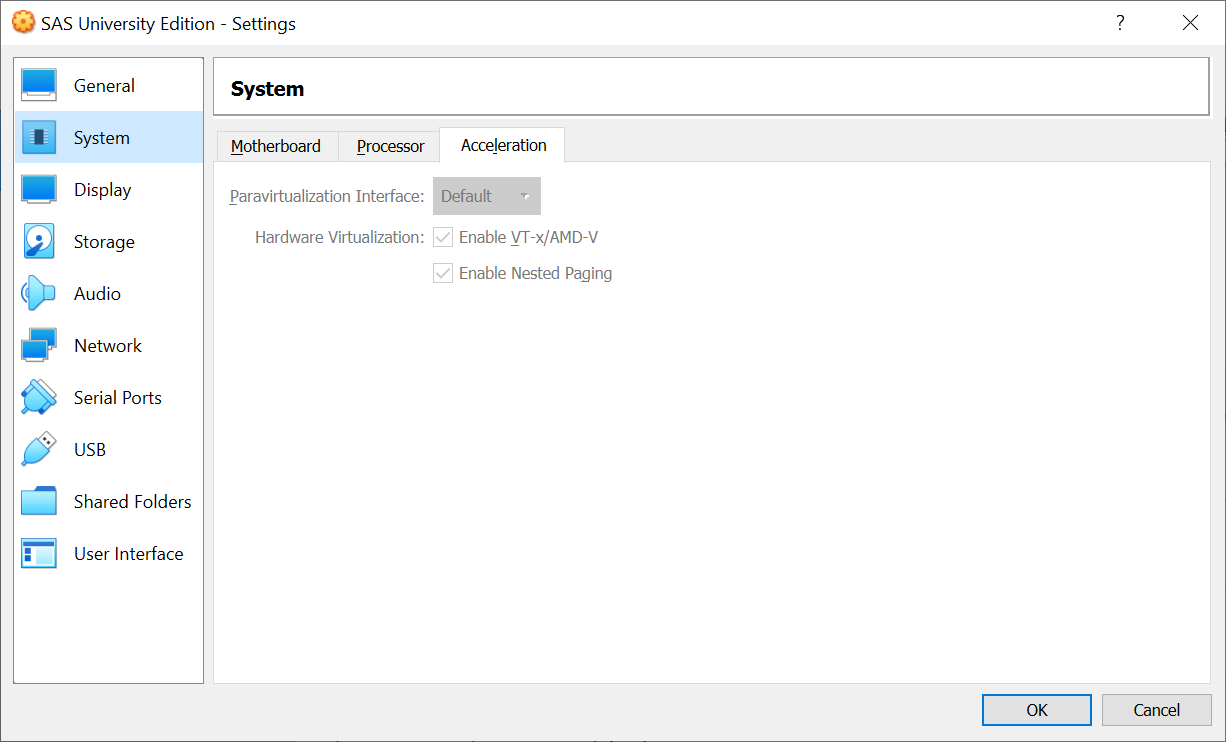This screenshot has height=742, width=1226.
Task: Click the Display screen icon
Action: (39, 190)
